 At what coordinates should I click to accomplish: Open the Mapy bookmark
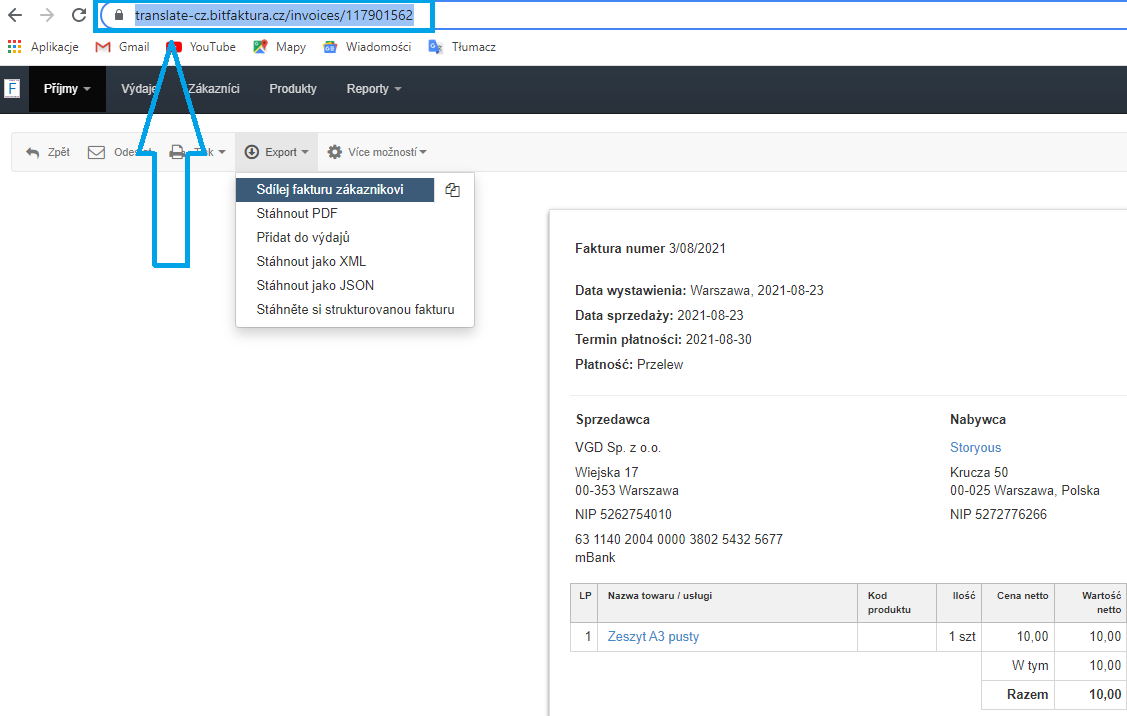coord(280,47)
